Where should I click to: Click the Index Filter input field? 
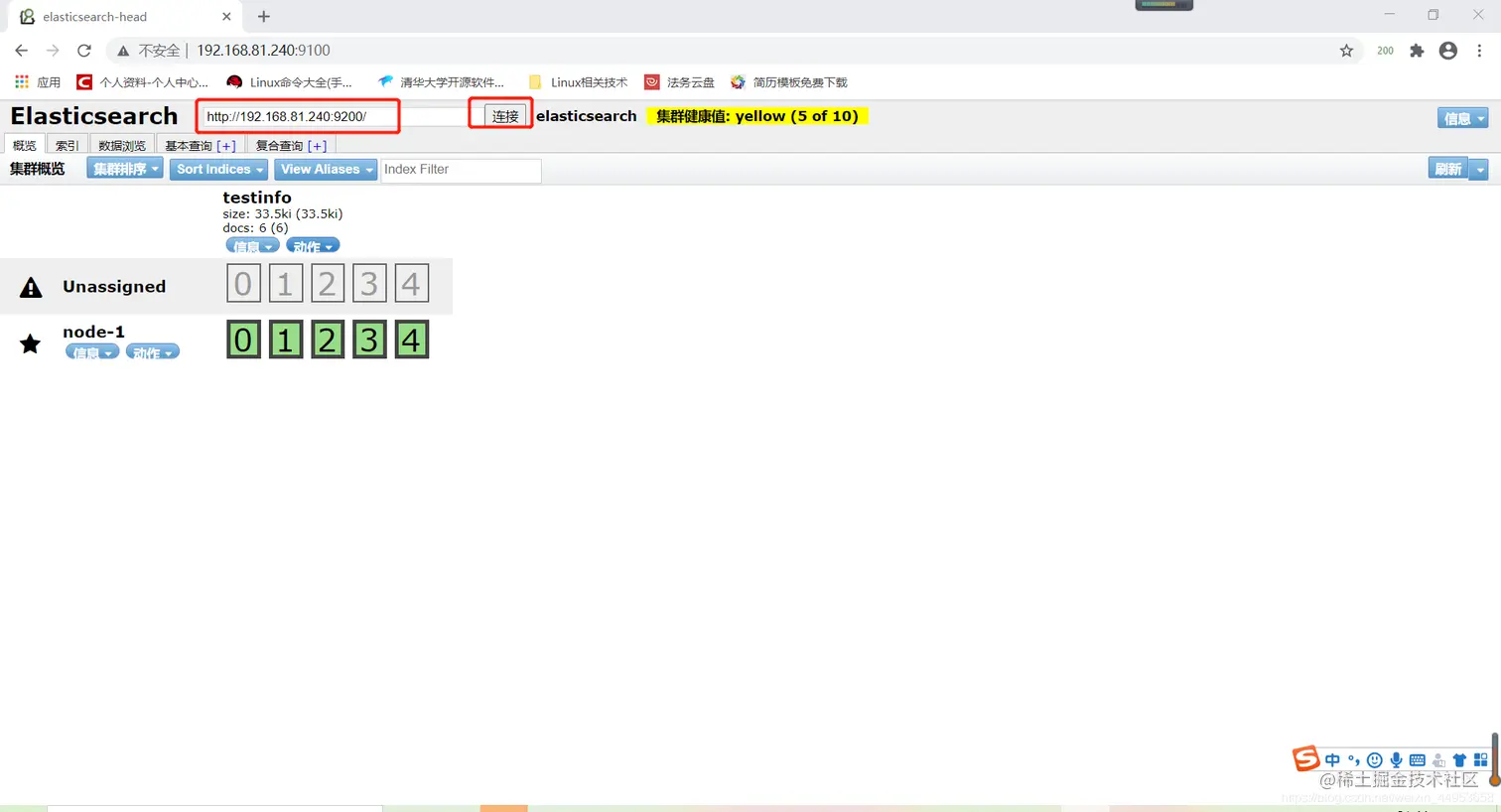[x=461, y=170]
